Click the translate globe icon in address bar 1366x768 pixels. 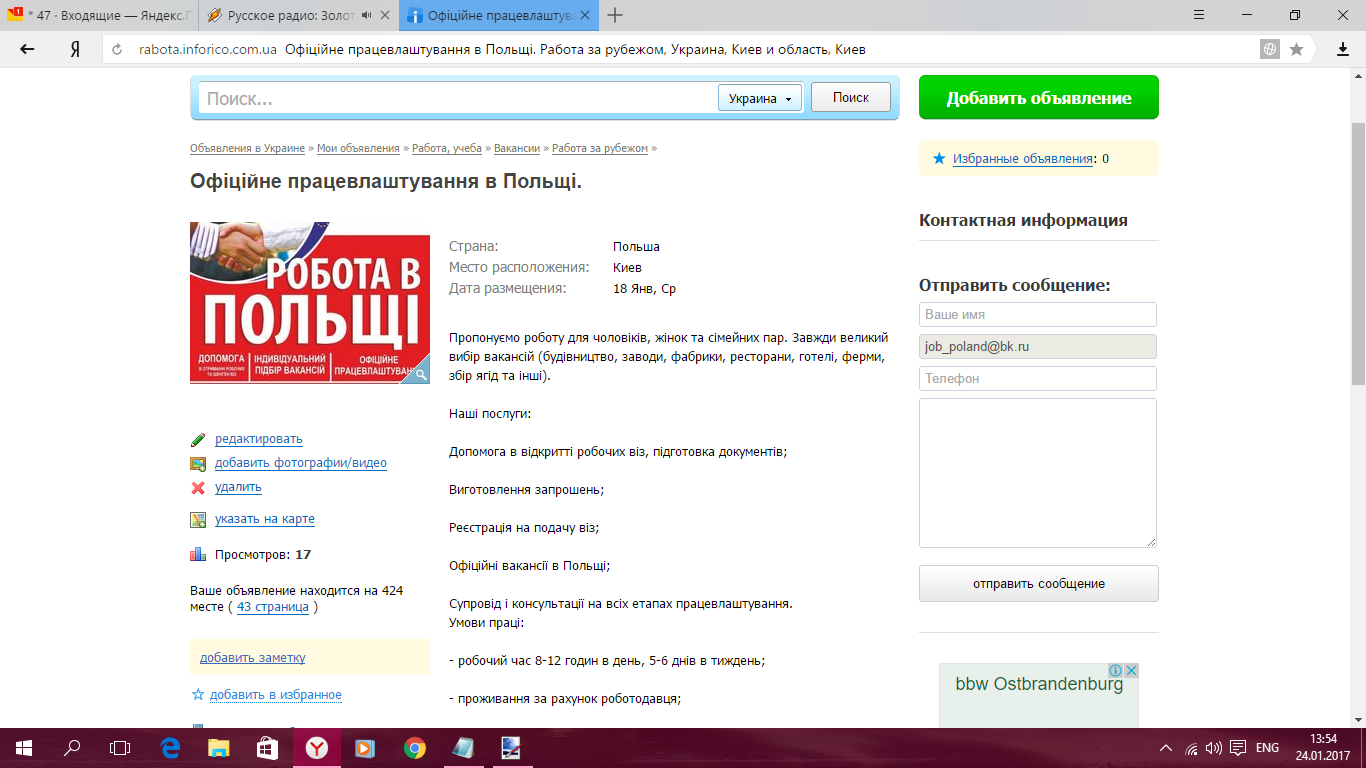[1270, 49]
